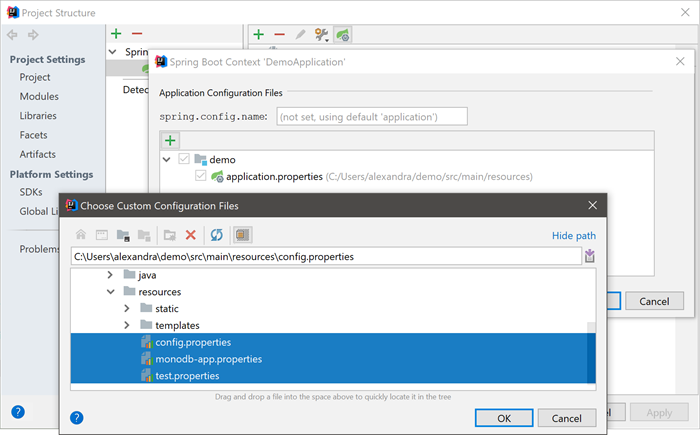Click Hide path link
Image resolution: width=700 pixels, height=435 pixels.
tap(574, 235)
